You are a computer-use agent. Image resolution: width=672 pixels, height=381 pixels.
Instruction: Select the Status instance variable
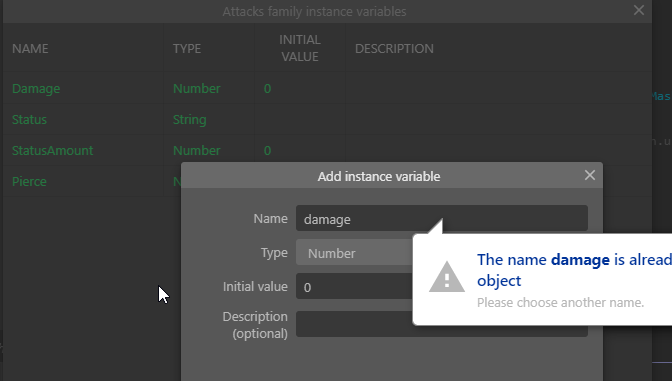pos(29,120)
